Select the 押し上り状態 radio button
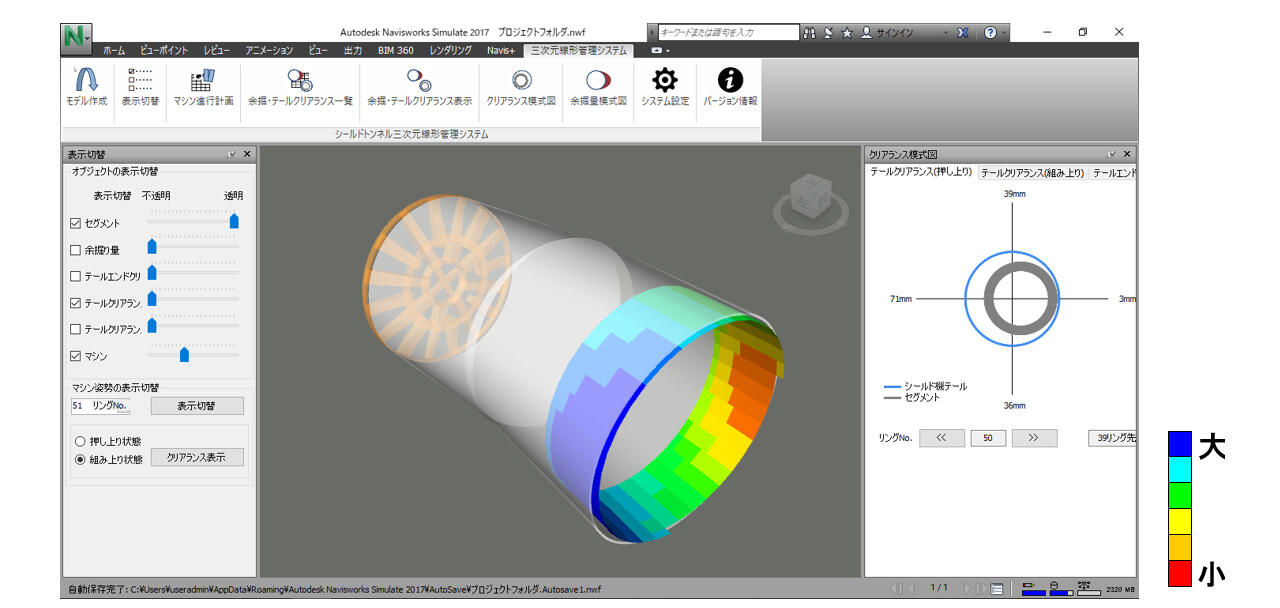 point(80,441)
